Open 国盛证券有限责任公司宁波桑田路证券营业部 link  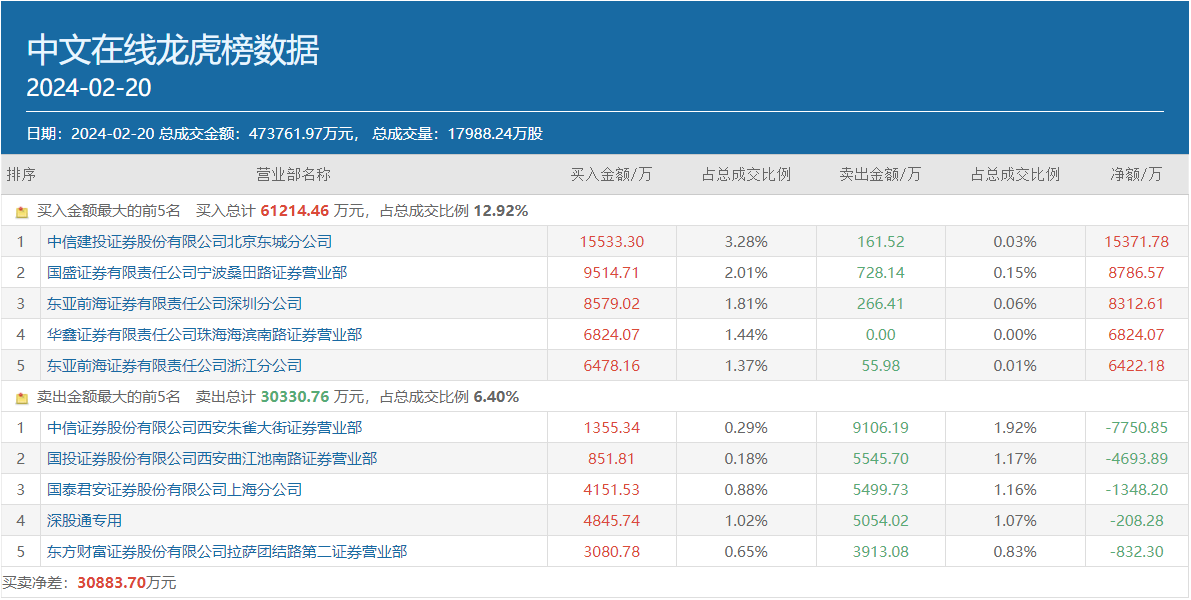(x=197, y=273)
